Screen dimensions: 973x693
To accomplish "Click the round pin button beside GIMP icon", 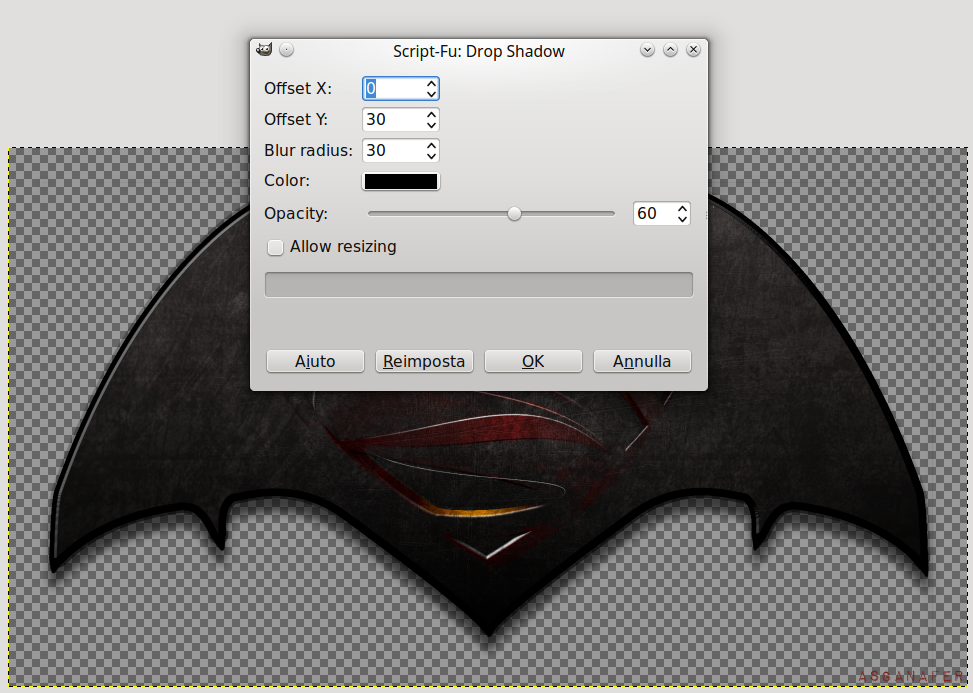I will pyautogui.click(x=286, y=50).
